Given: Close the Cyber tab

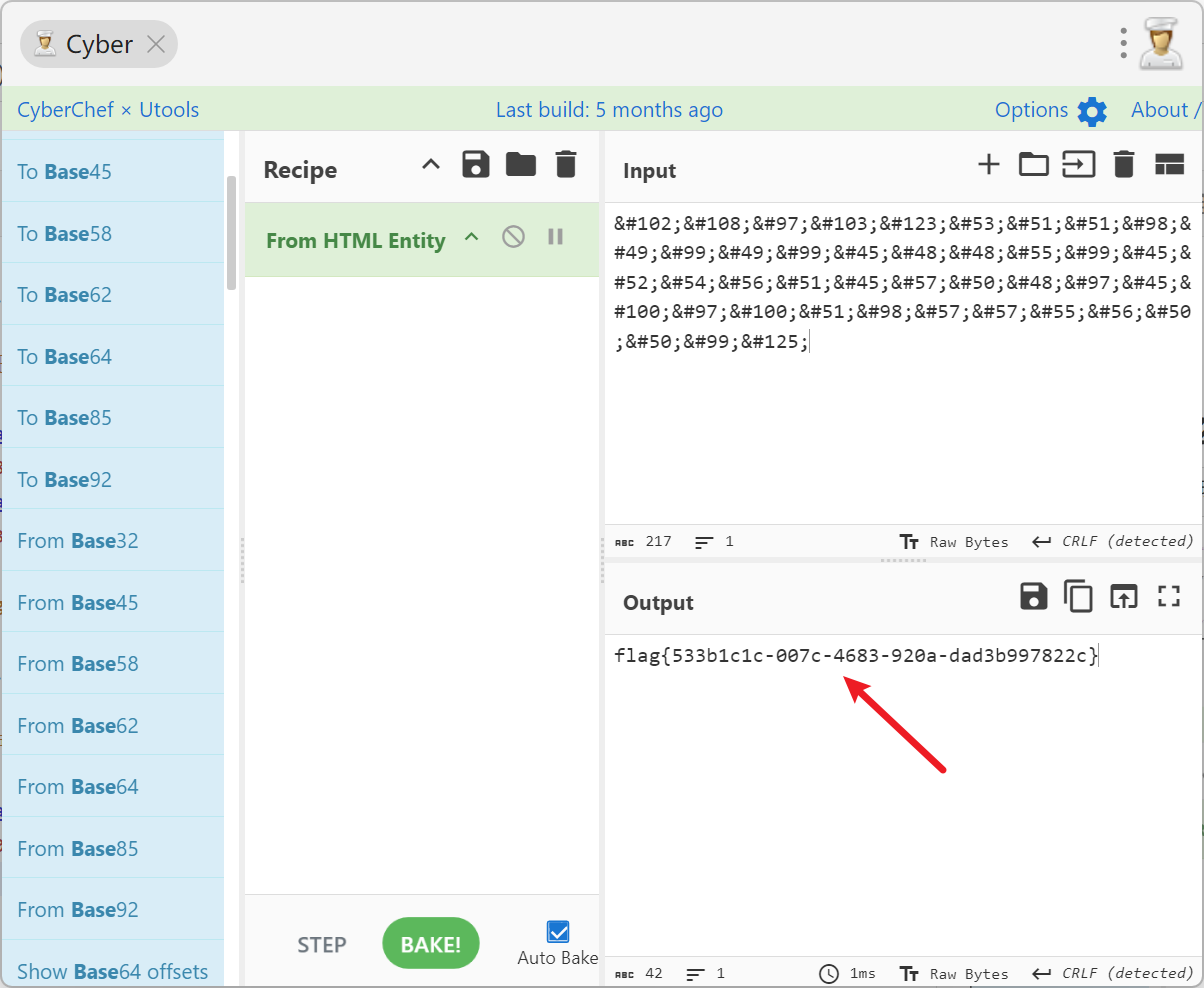Looking at the screenshot, I should pyautogui.click(x=155, y=44).
